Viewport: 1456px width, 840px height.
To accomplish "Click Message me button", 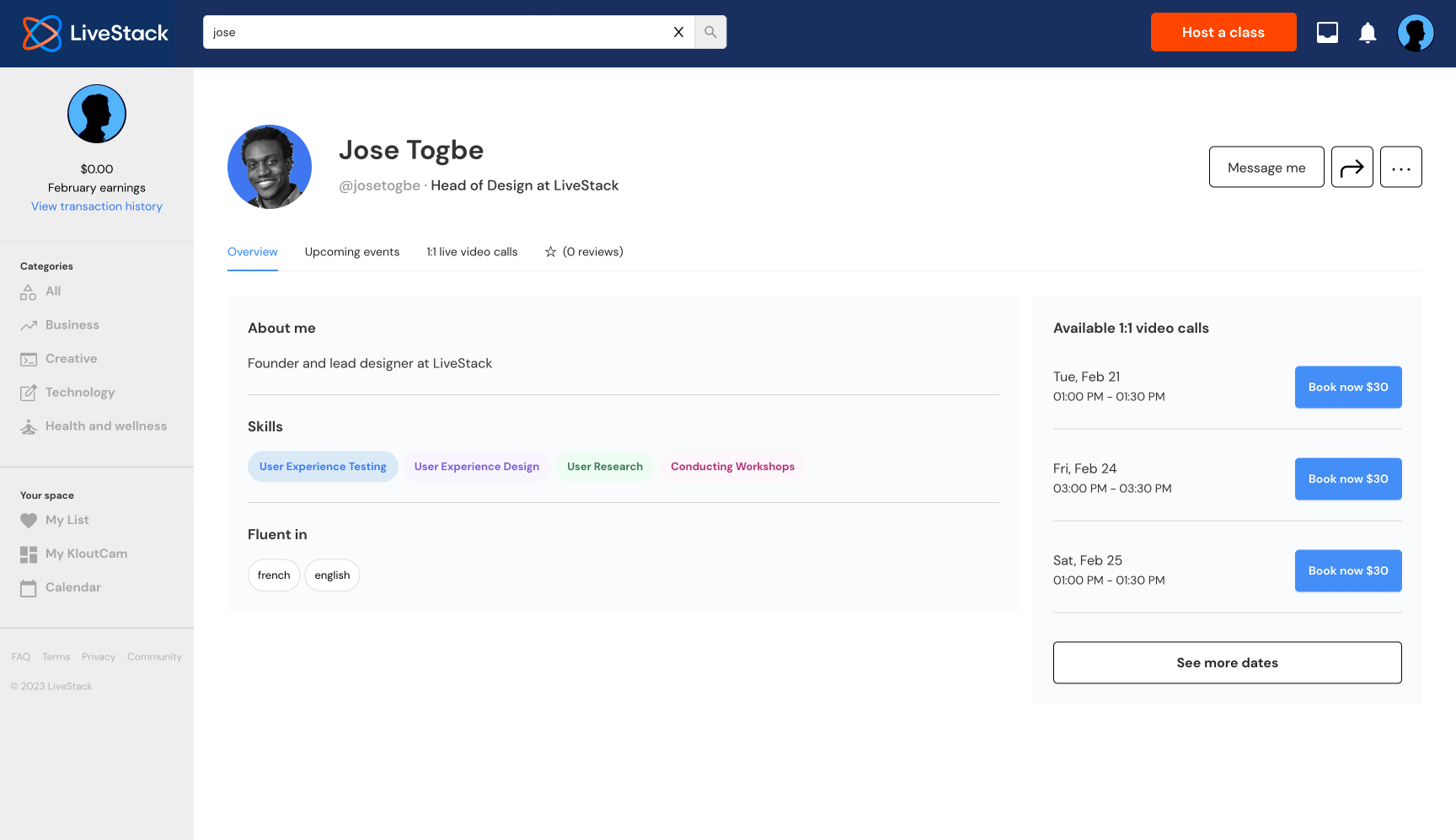I will [1266, 167].
